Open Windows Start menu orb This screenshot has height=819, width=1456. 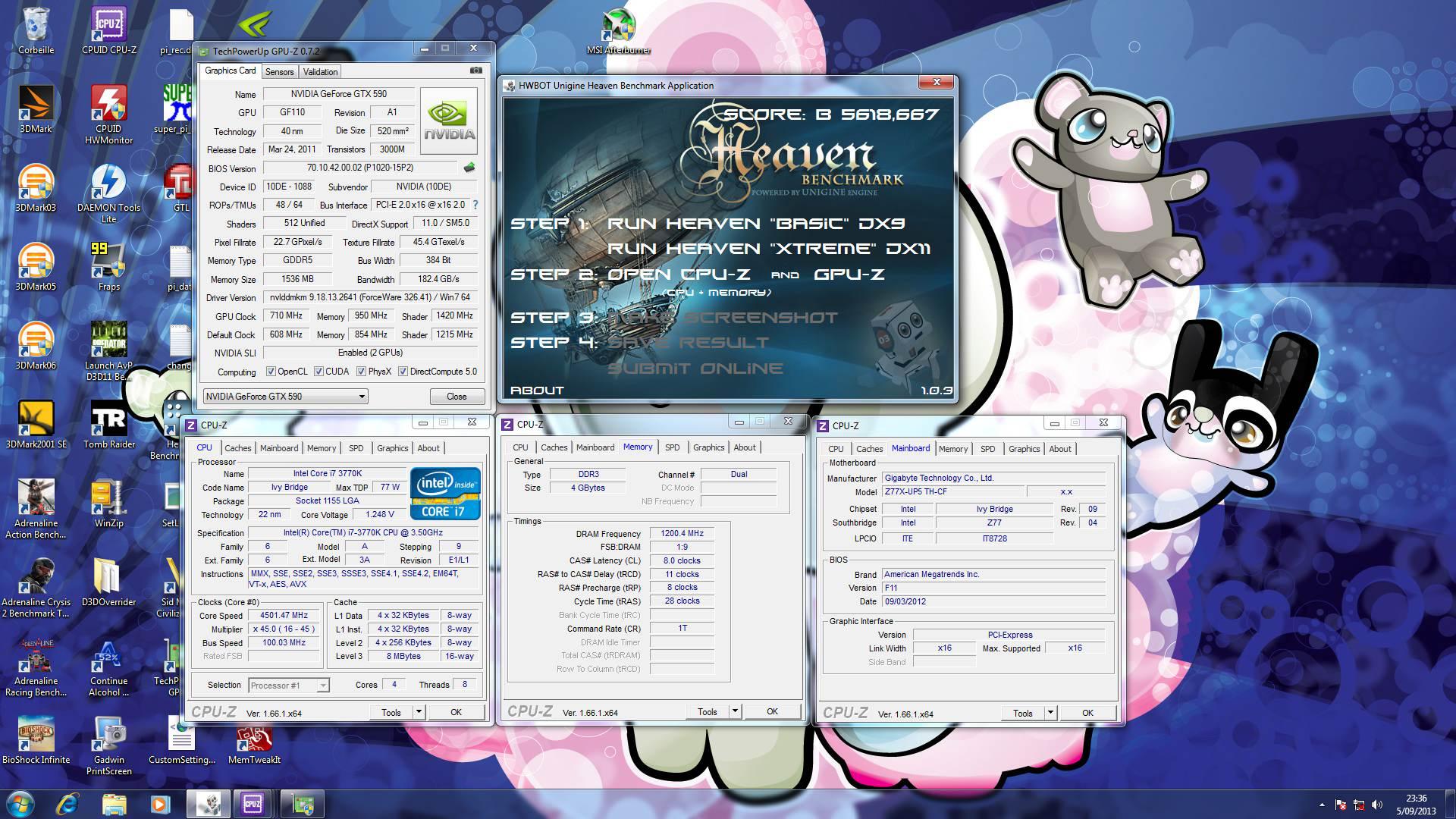pos(20,803)
